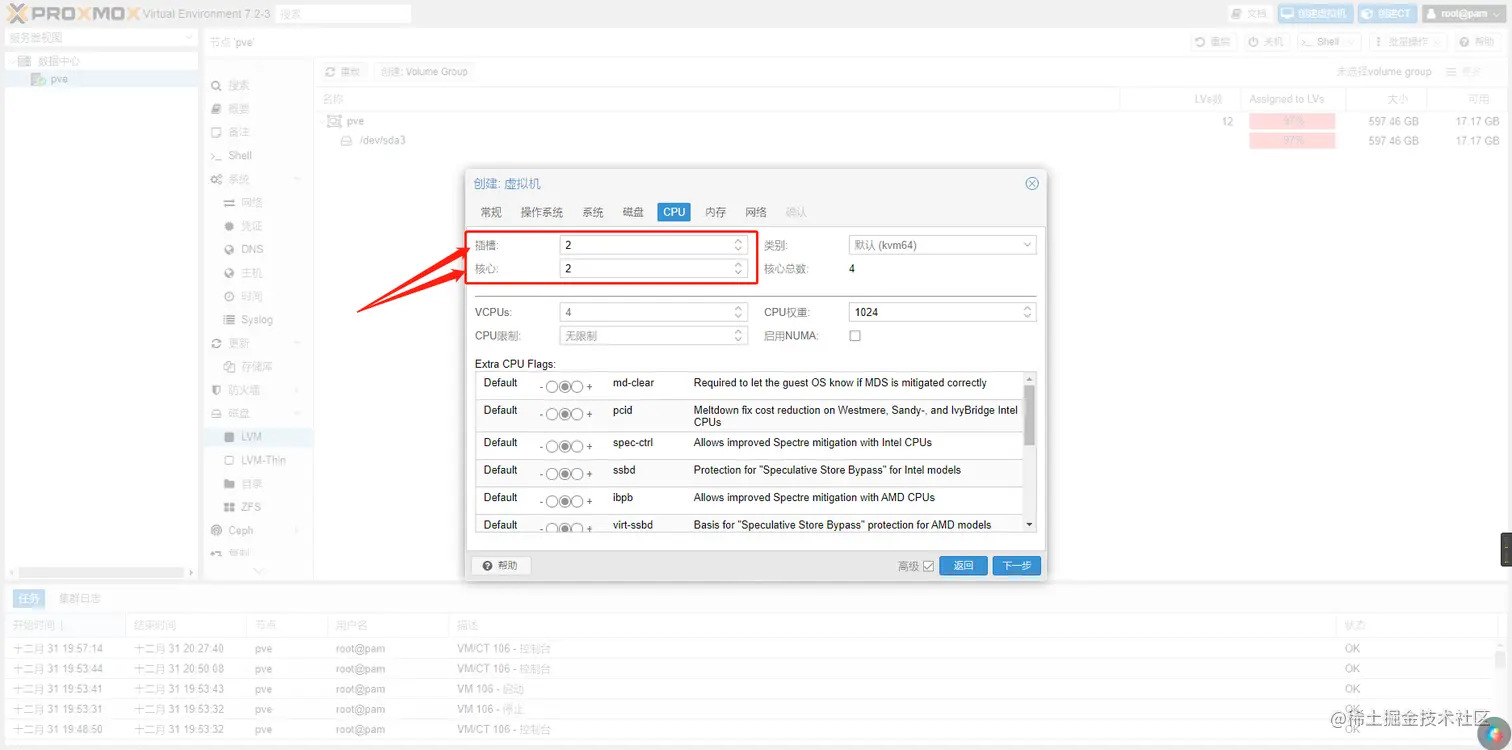Open the 备注 notes page
This screenshot has height=750, width=1512.
point(238,132)
